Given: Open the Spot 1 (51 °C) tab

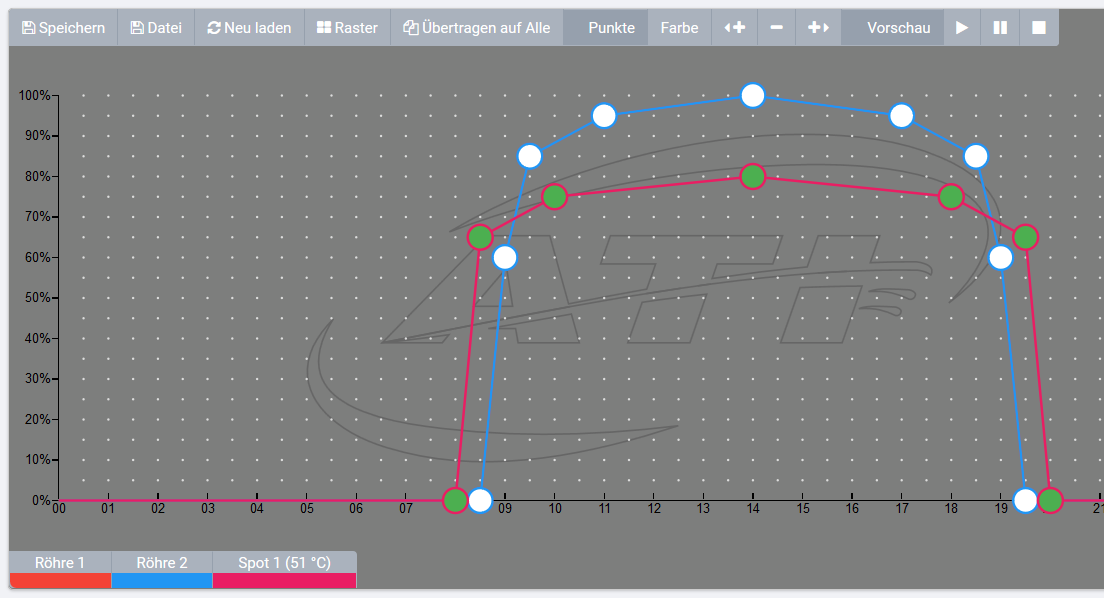Looking at the screenshot, I should 284,564.
